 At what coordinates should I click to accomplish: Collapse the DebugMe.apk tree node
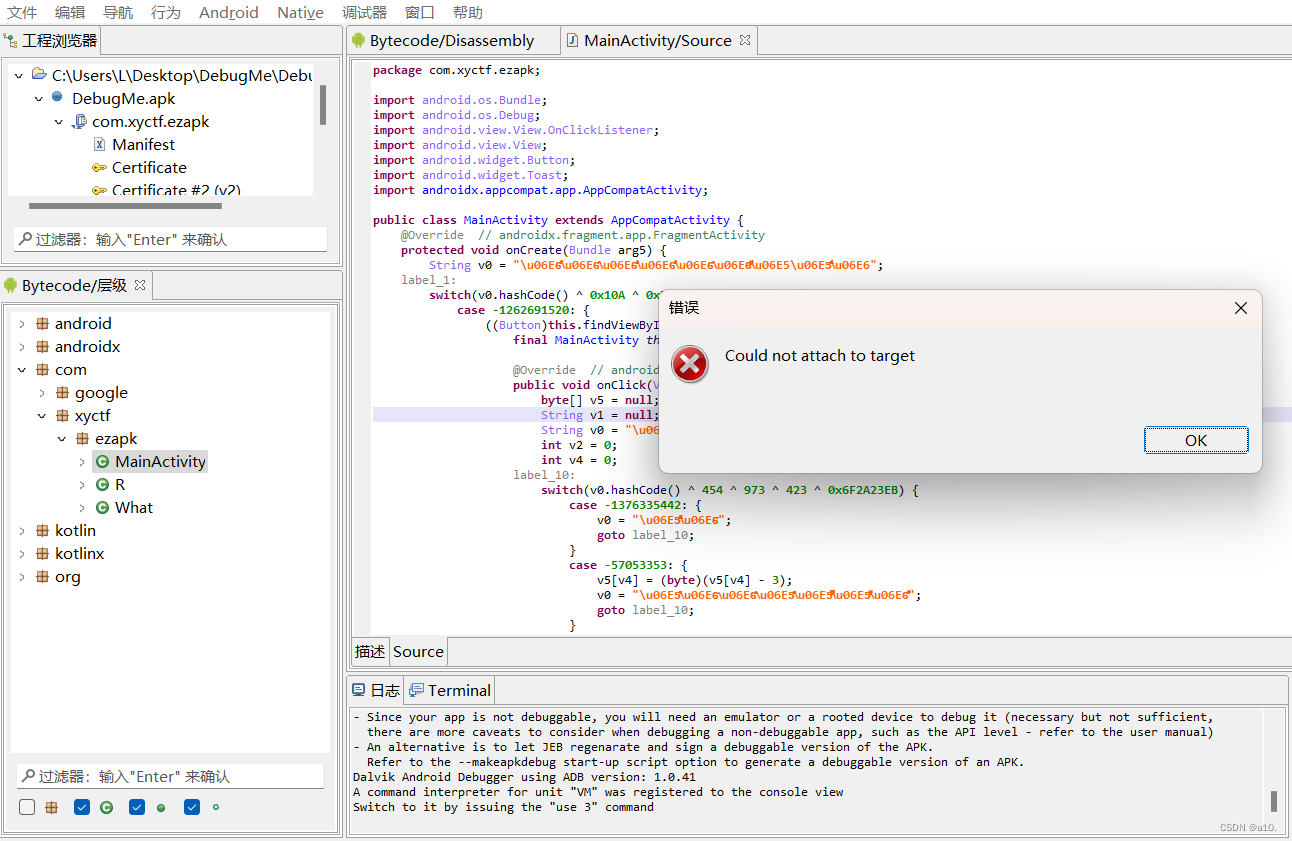pyautogui.click(x=38, y=98)
